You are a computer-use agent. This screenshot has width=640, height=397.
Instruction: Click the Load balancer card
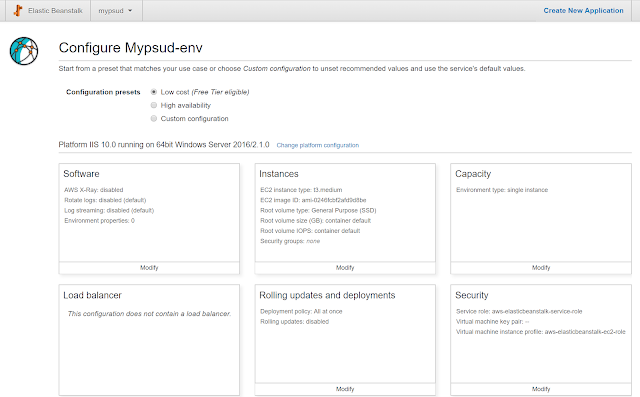[149, 340]
